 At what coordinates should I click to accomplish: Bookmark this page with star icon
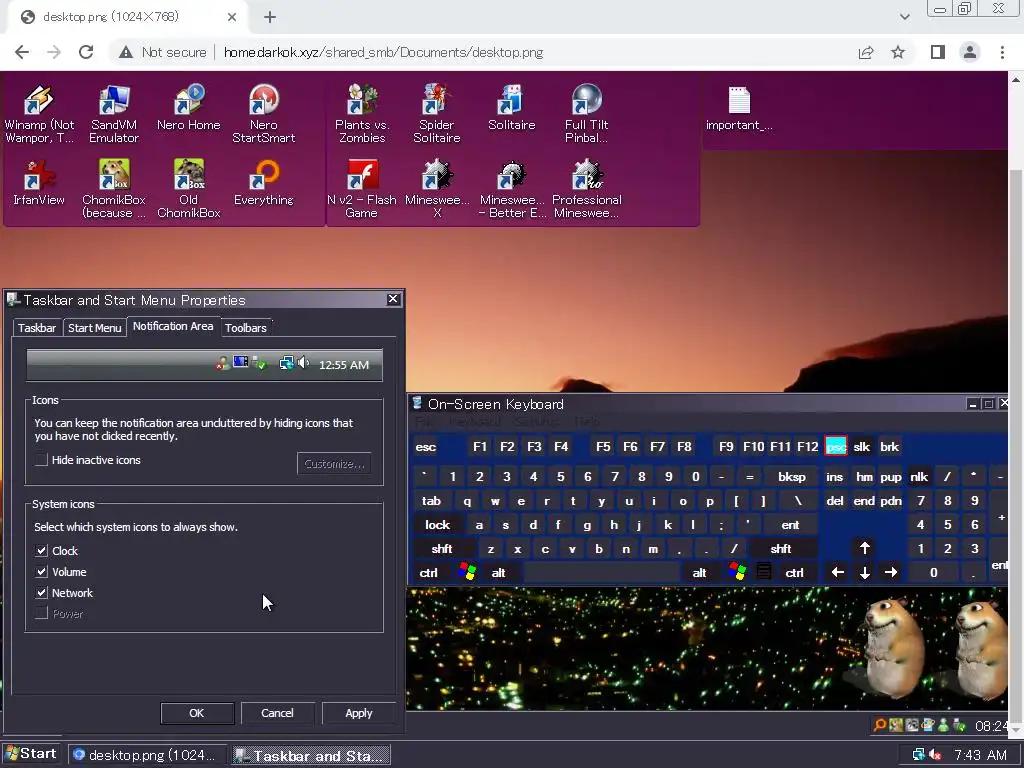point(898,52)
